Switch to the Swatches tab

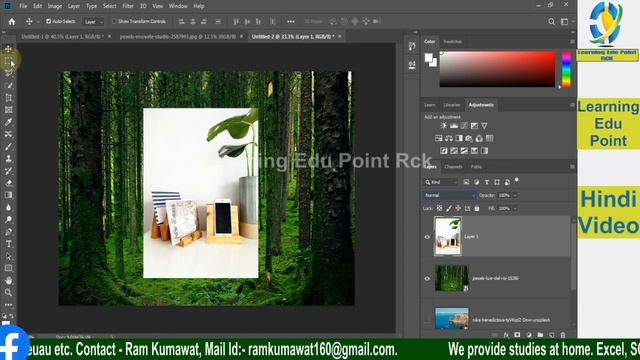[452, 42]
